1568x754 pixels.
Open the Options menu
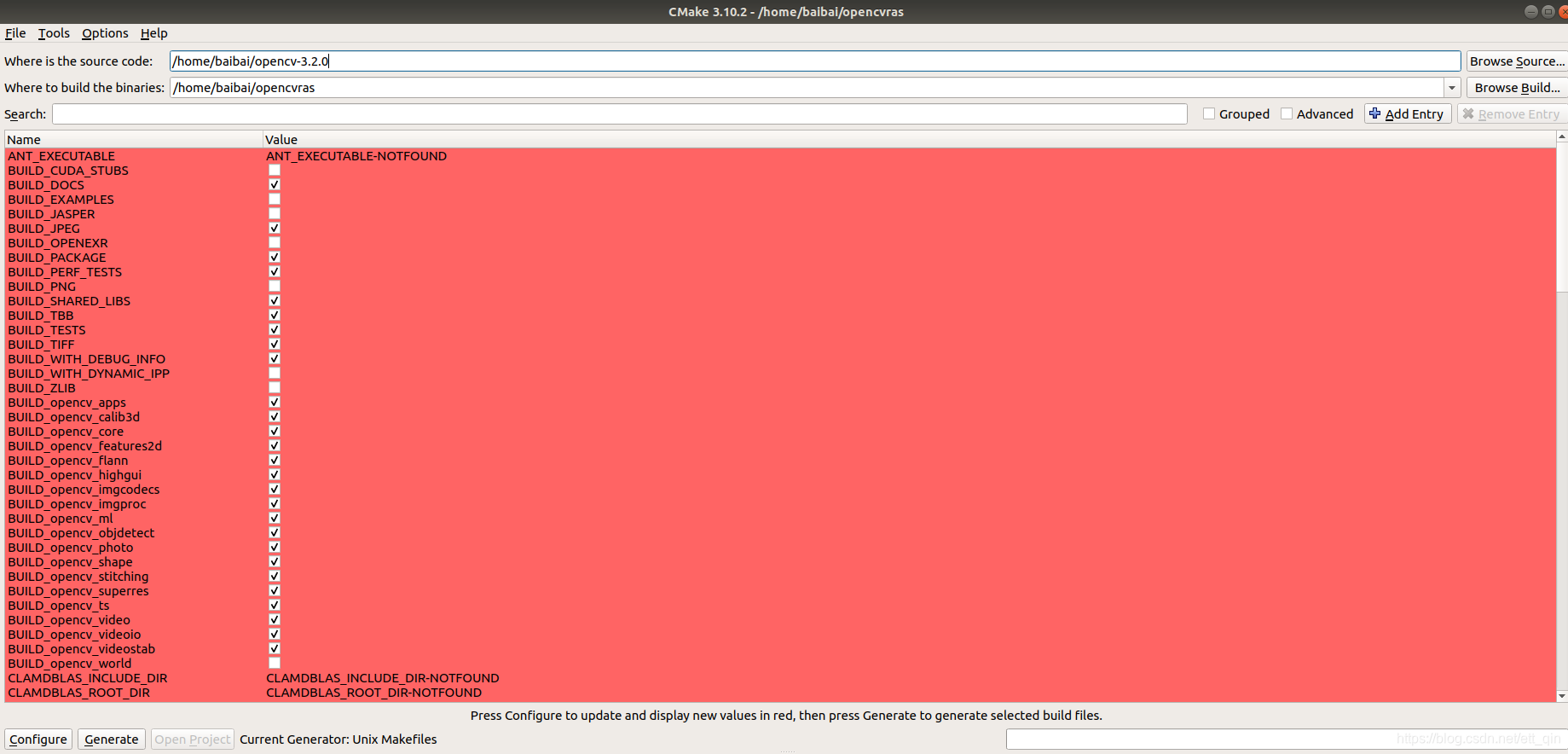[x=105, y=33]
